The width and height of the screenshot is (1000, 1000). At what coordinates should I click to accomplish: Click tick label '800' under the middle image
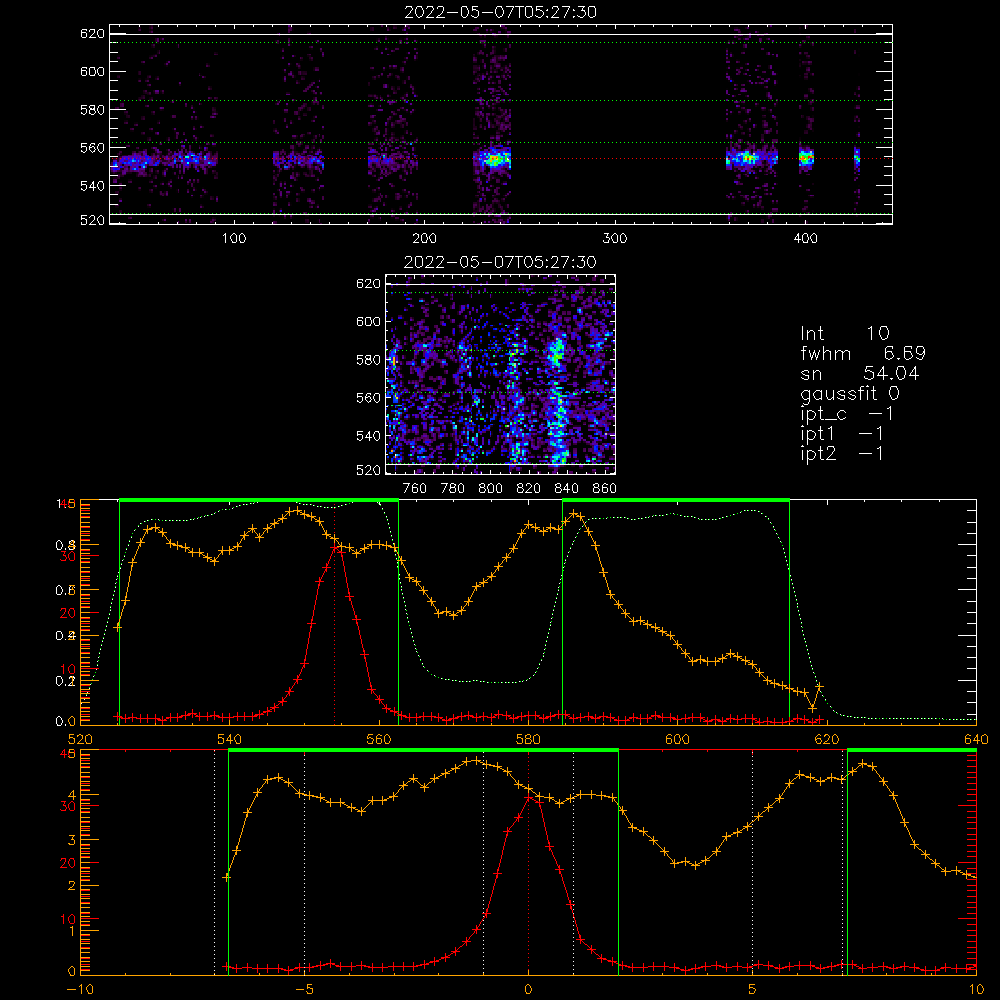tap(490, 489)
